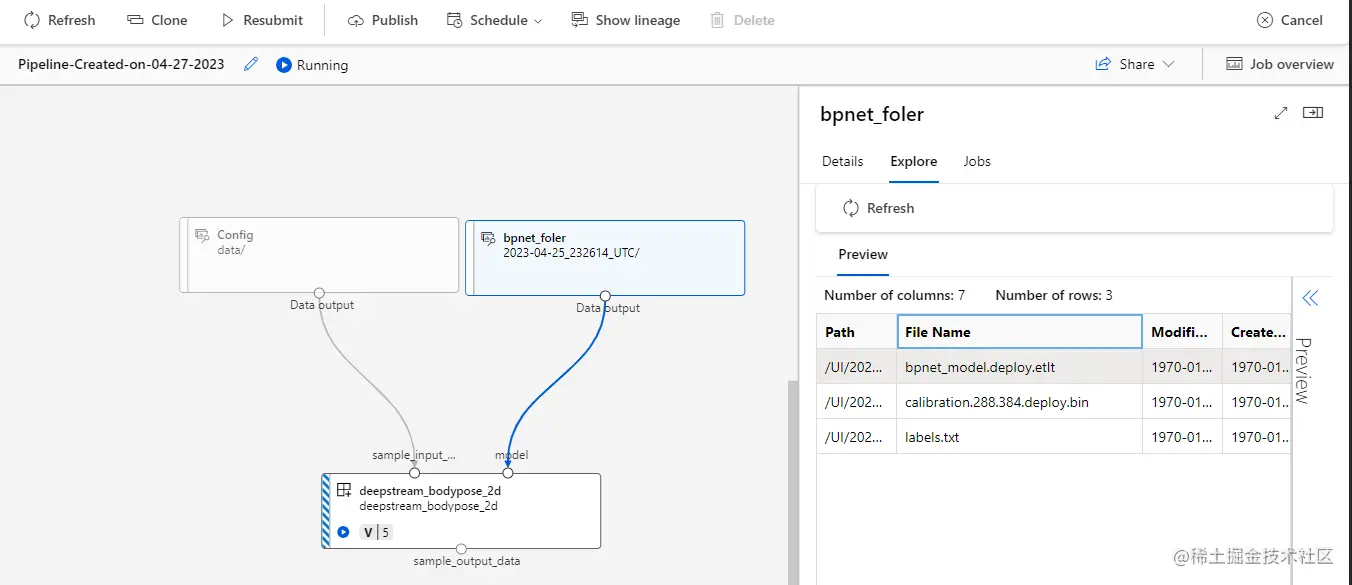Click Refresh inside the Explore panel
1352x585 pixels.
pyautogui.click(x=878, y=208)
